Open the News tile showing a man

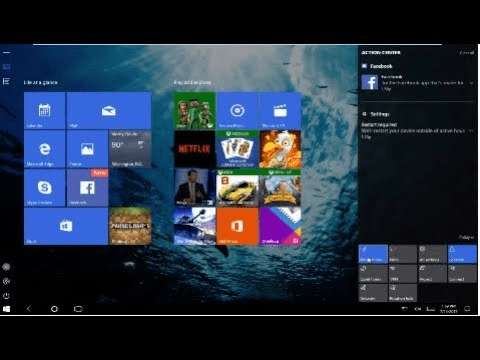195,188
